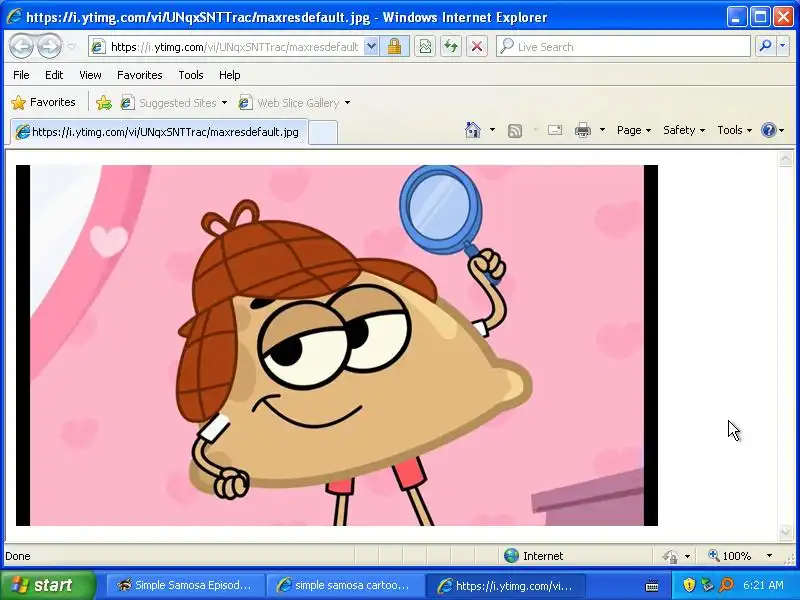Open recent pages dropdown beside Forward button
Viewport: 800px width, 600px height.
point(71,46)
